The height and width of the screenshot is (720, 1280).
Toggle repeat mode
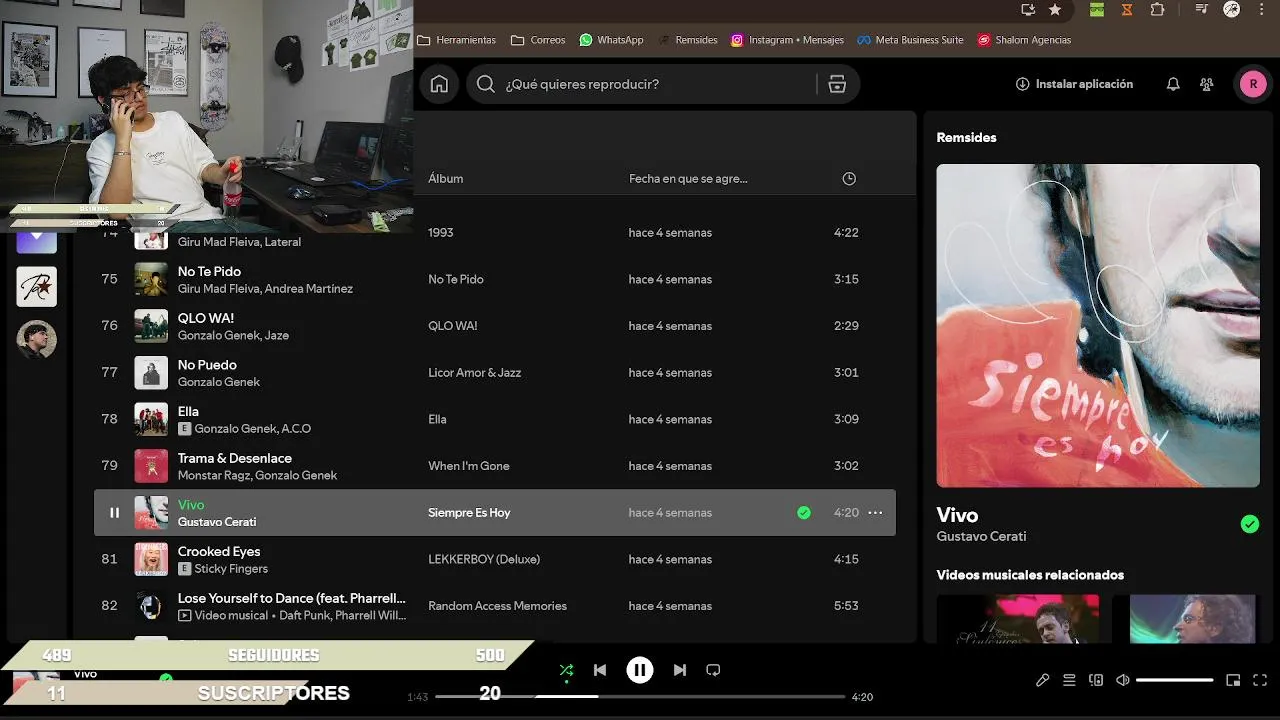click(713, 670)
